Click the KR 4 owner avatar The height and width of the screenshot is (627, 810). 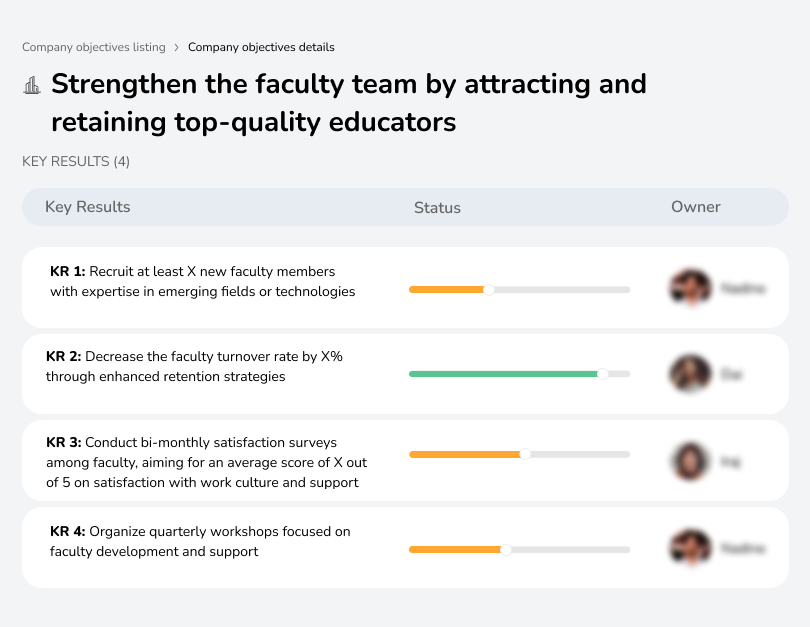pyautogui.click(x=690, y=548)
